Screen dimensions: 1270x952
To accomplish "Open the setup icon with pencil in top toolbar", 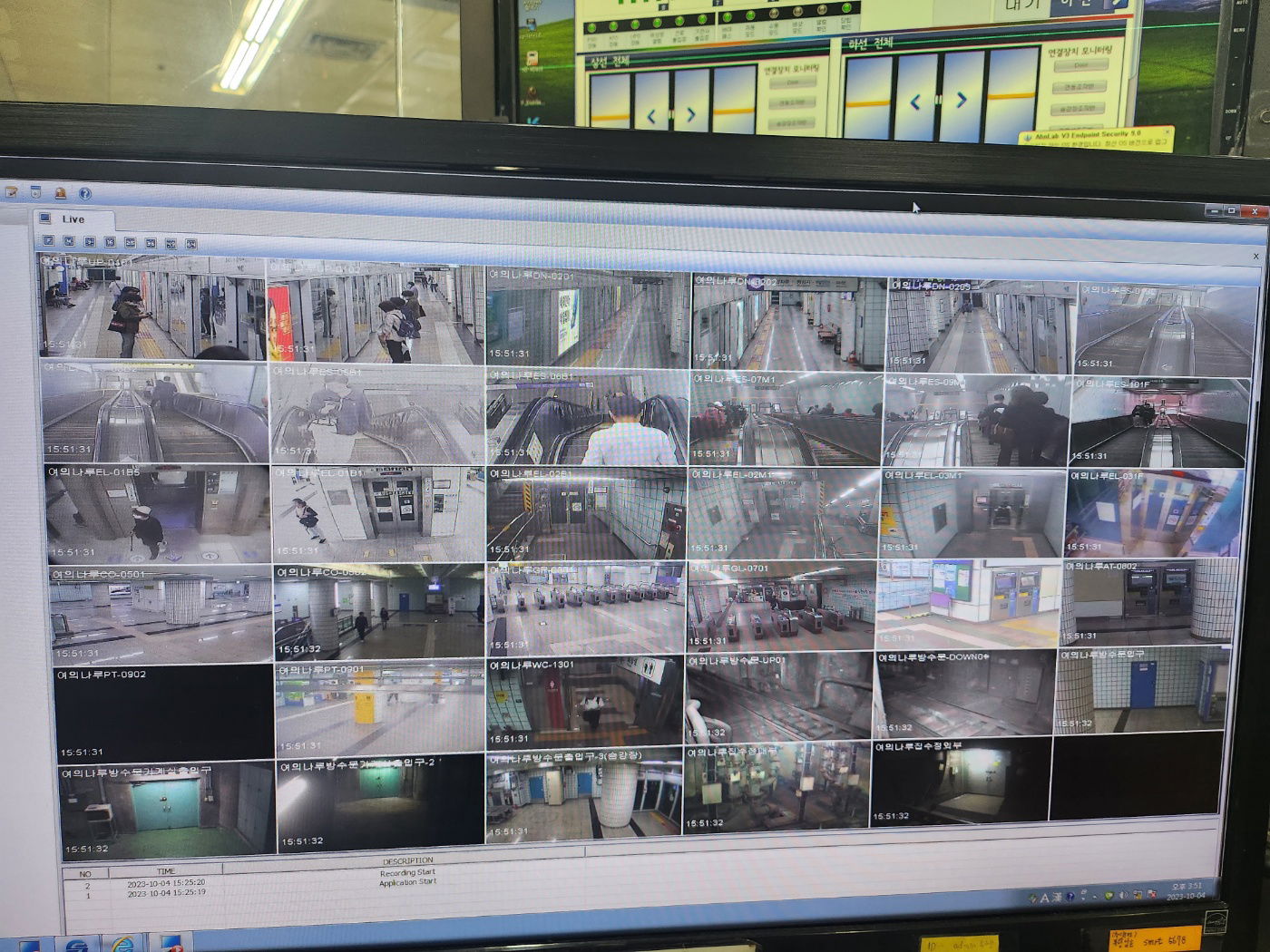I will tap(12, 191).
